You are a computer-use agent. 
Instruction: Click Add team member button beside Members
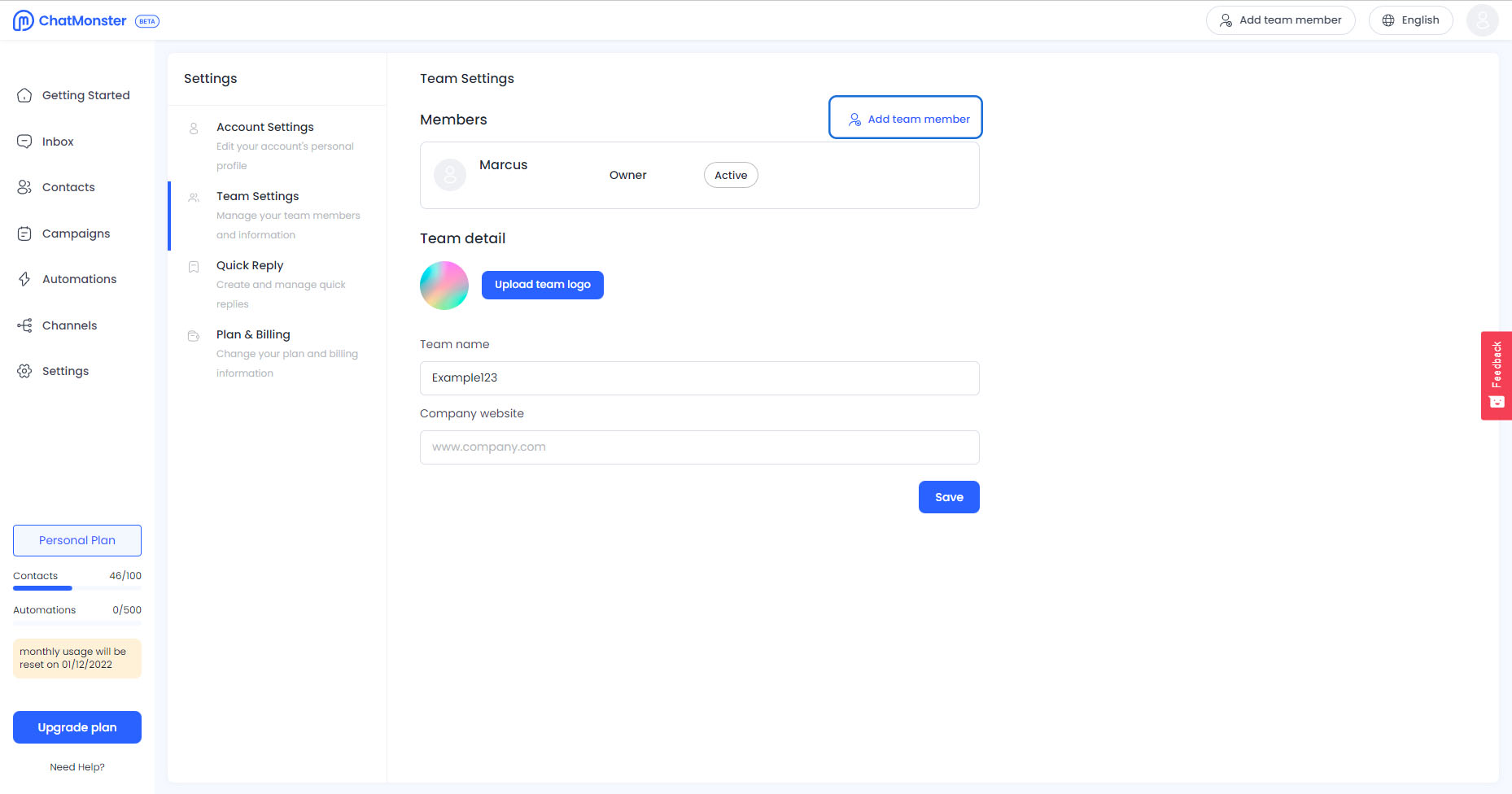[905, 119]
